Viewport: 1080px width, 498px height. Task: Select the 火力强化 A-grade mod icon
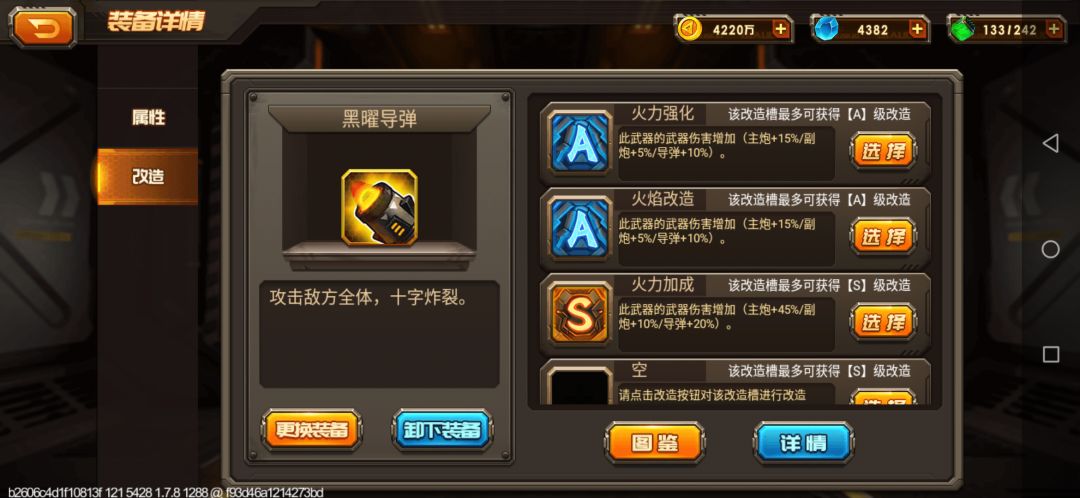click(579, 142)
